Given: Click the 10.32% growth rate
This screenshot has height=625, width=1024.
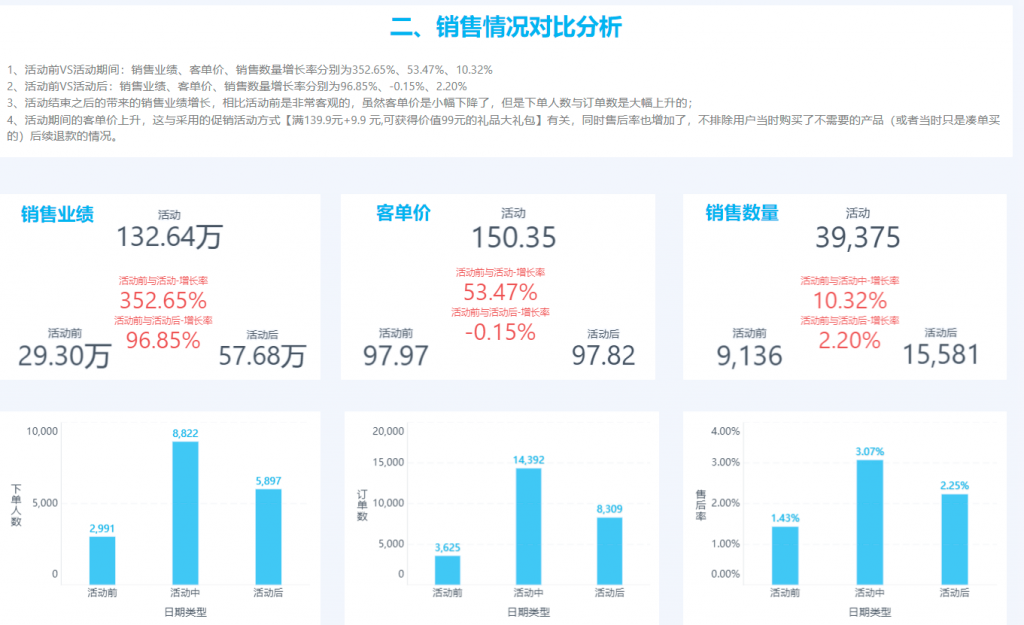Looking at the screenshot, I should [850, 300].
